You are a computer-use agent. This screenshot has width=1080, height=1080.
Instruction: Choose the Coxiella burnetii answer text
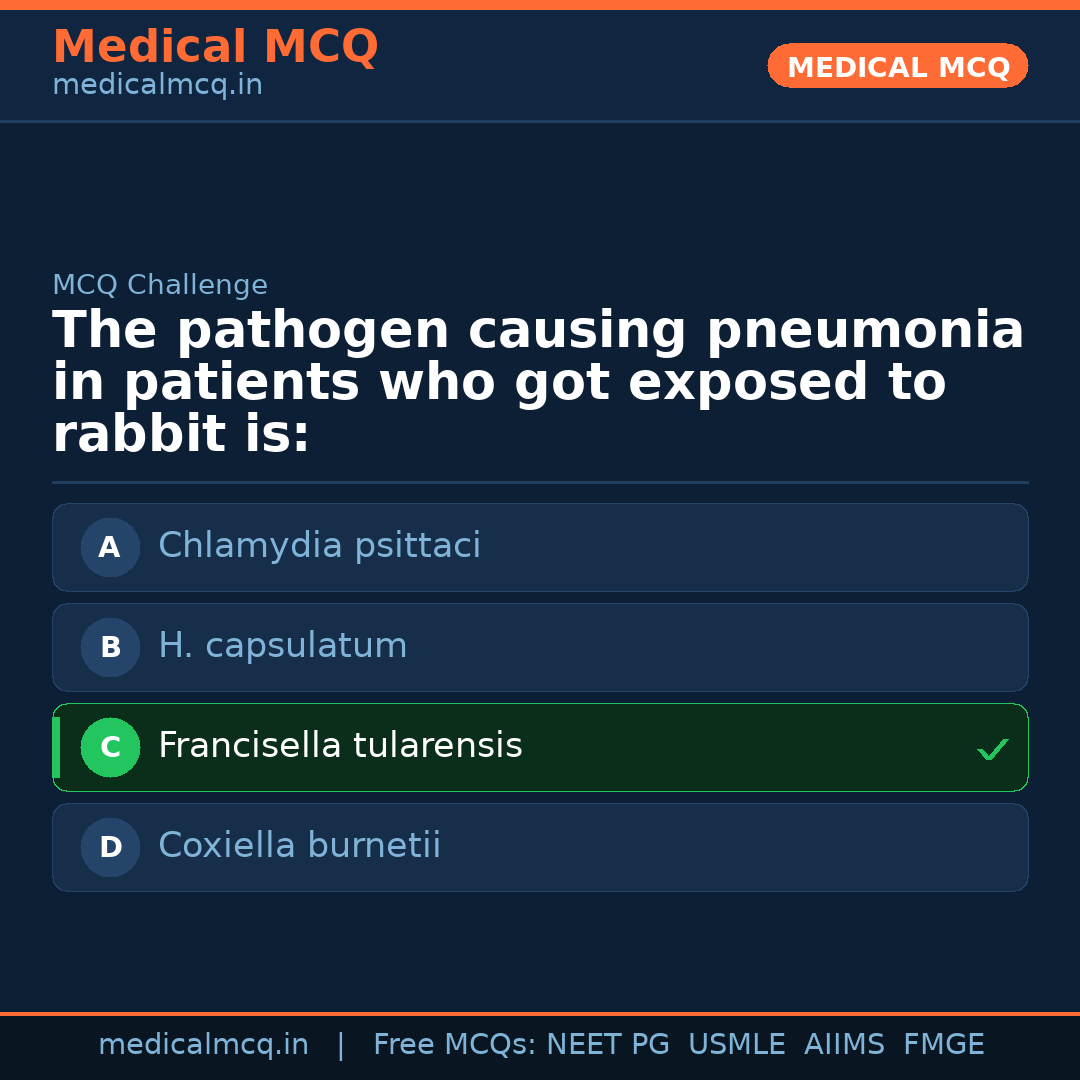(299, 846)
